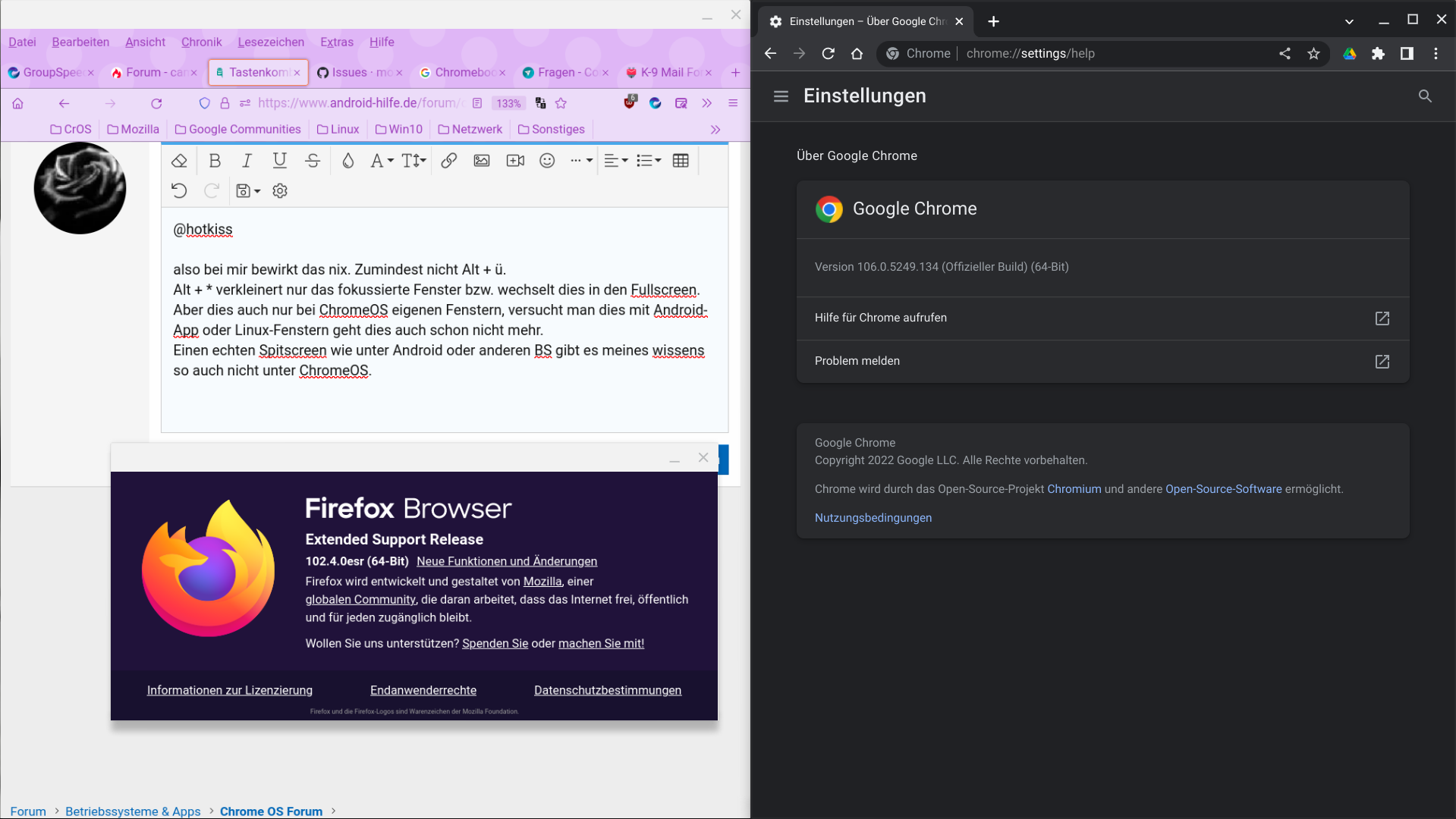Open the text color drop icon
Screen dimensions: 1456x819
347,161
